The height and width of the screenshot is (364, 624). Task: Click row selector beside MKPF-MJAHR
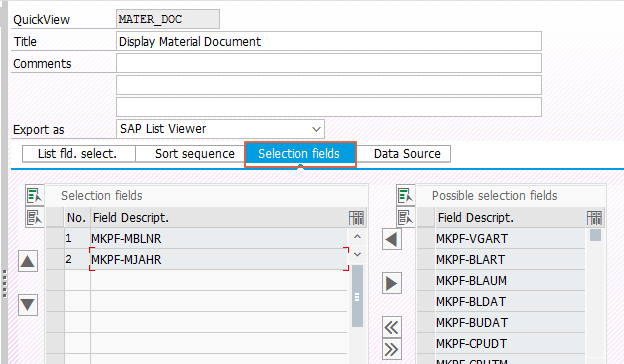tap(55, 259)
